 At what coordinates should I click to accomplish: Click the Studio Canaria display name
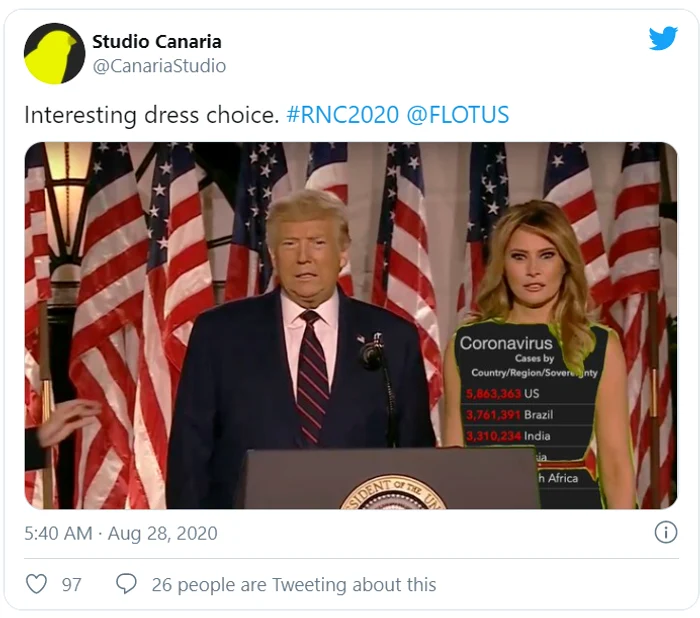click(157, 42)
